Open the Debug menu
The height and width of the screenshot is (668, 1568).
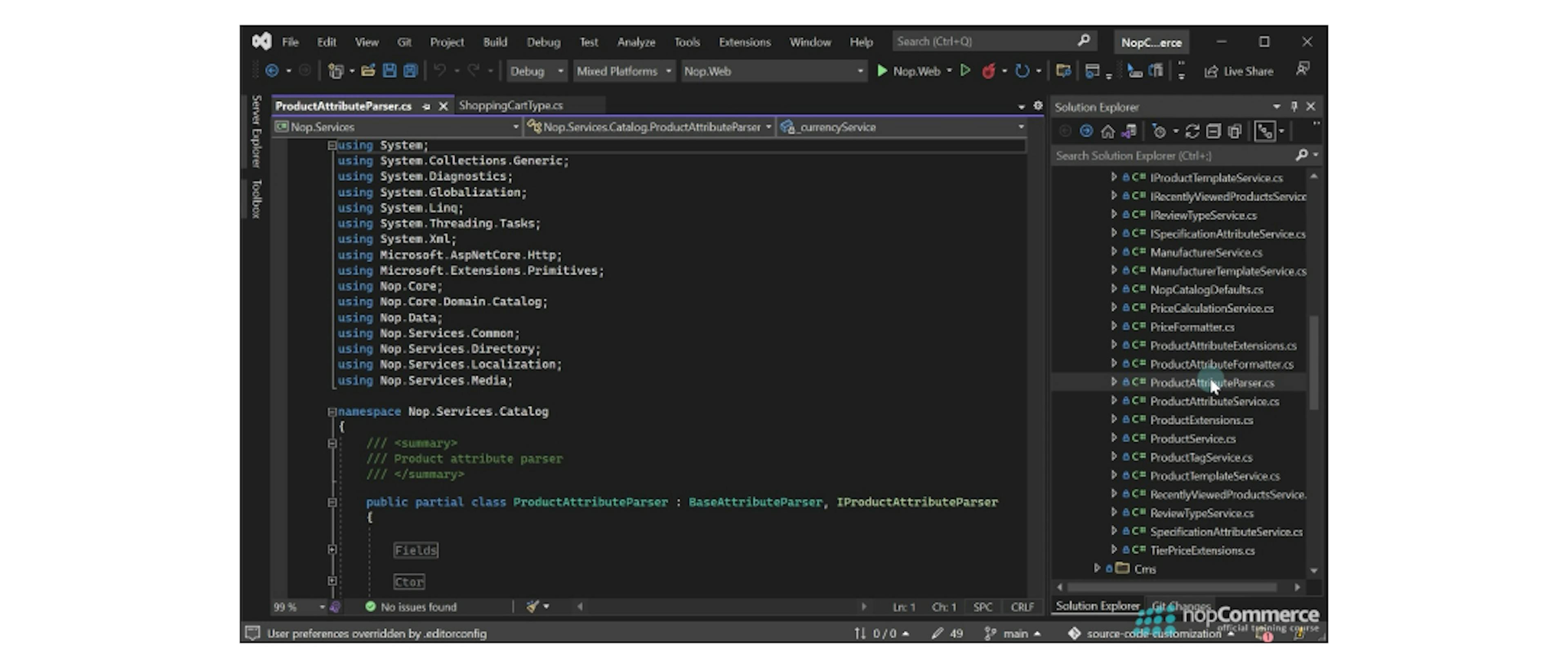click(543, 42)
